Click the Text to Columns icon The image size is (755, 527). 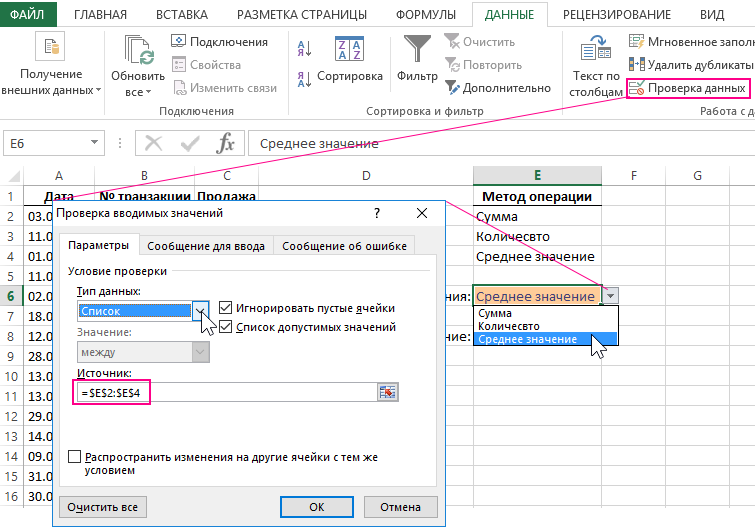coord(596,49)
